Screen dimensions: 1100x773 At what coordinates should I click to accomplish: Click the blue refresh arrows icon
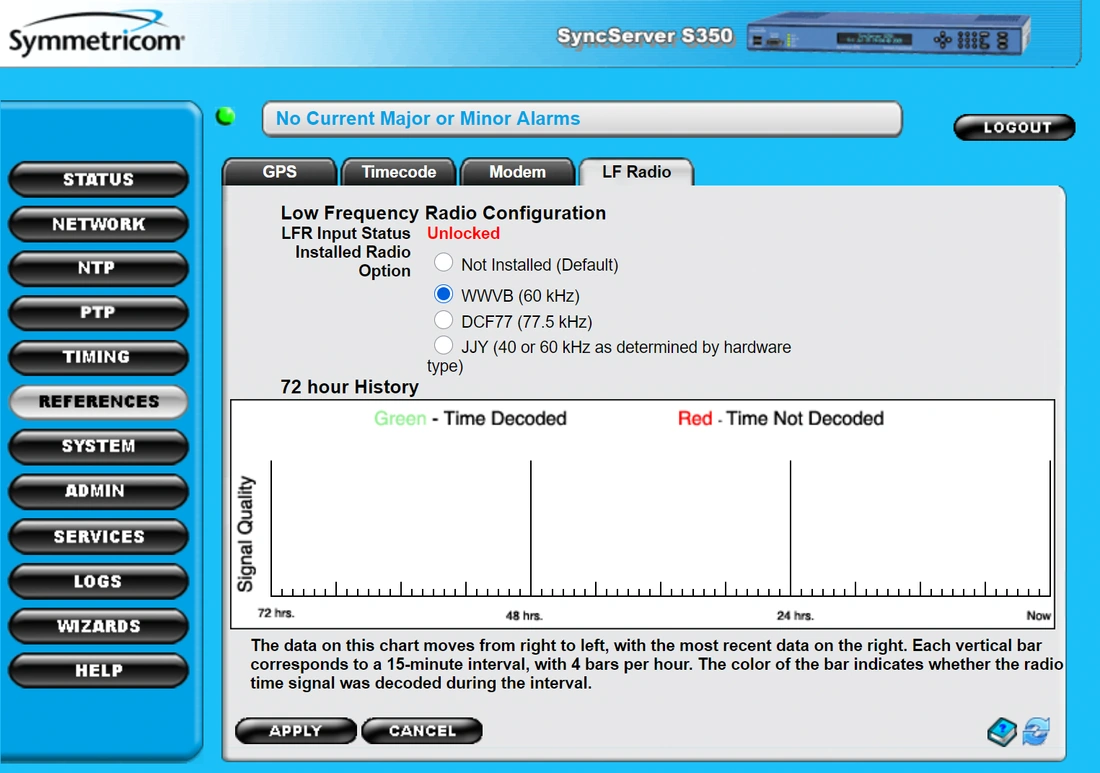click(1036, 732)
